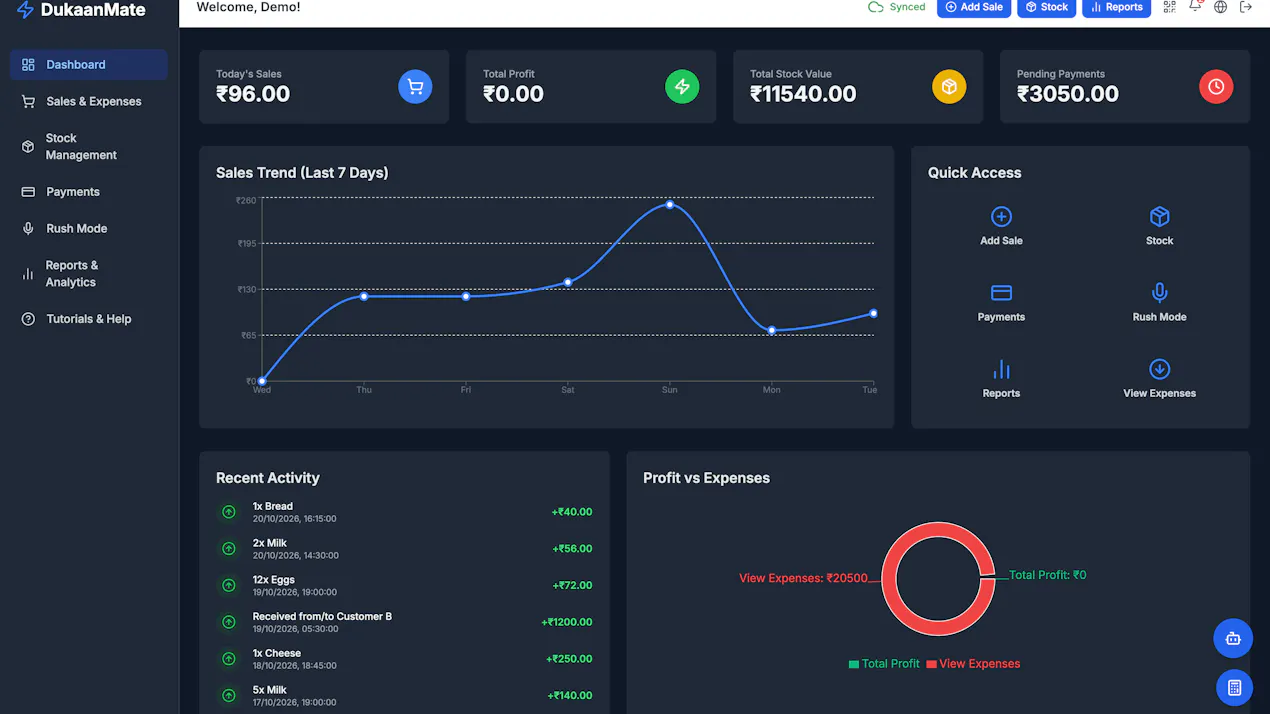
Task: Go to Dashboard in the sidebar
Action: tap(89, 65)
